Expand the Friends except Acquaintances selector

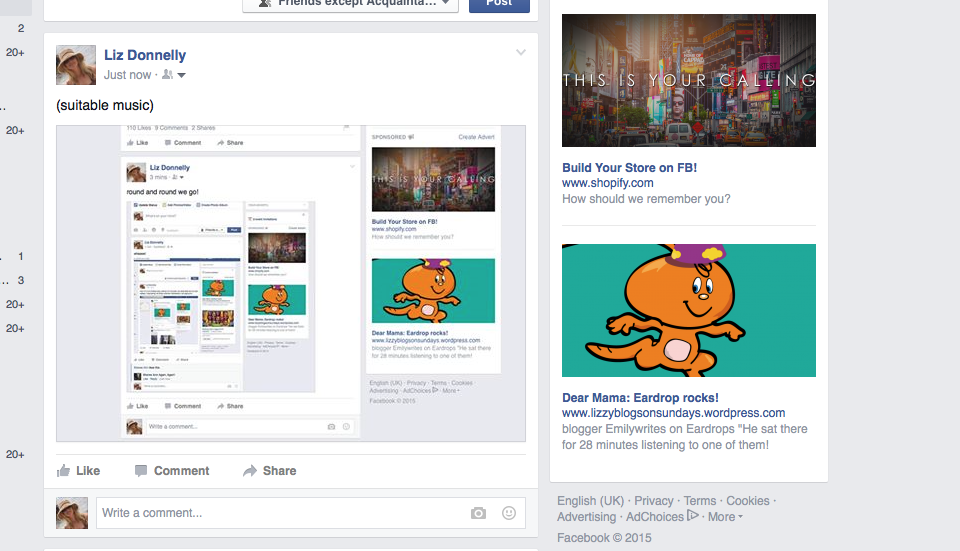click(350, 3)
